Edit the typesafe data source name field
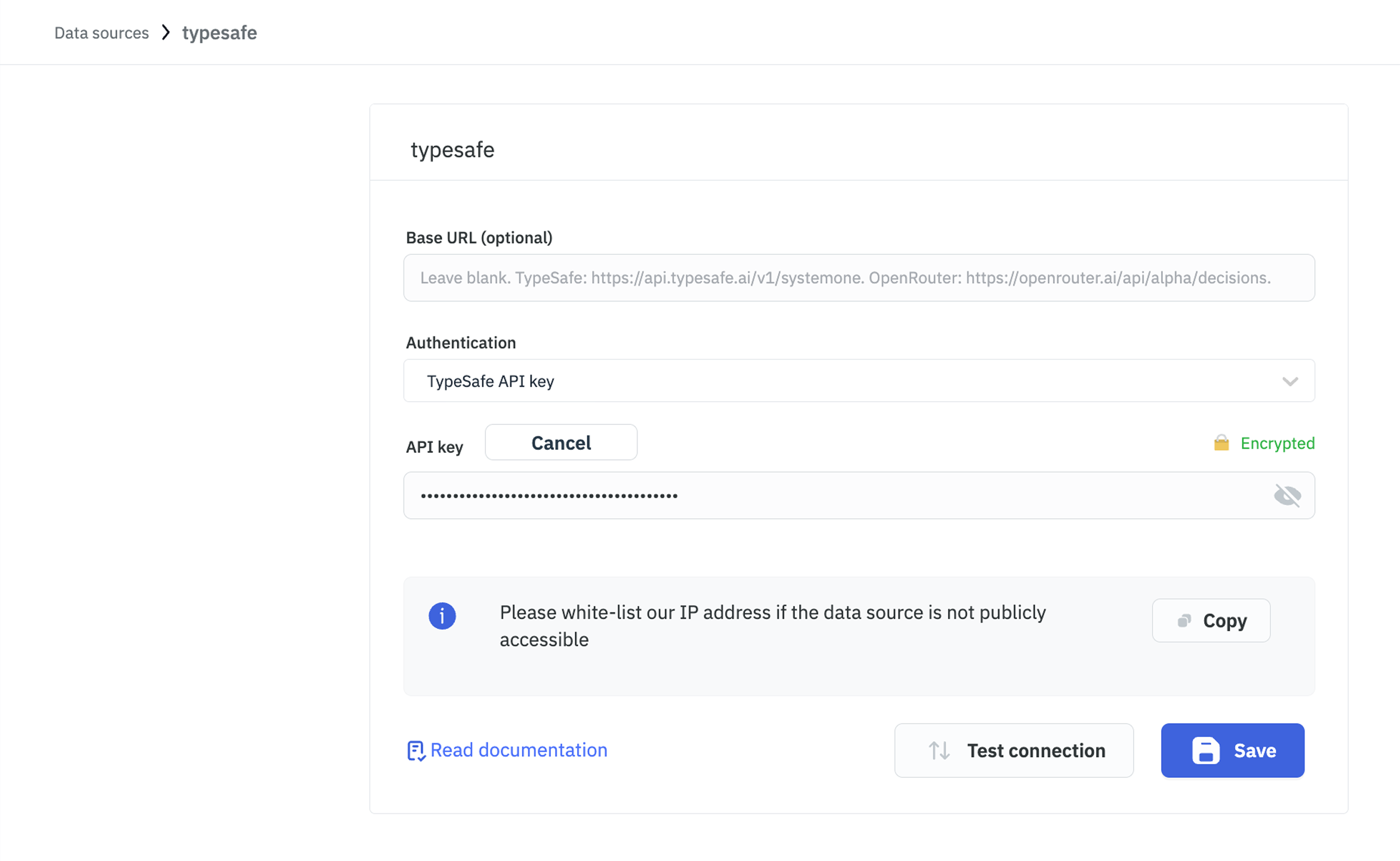 452,149
